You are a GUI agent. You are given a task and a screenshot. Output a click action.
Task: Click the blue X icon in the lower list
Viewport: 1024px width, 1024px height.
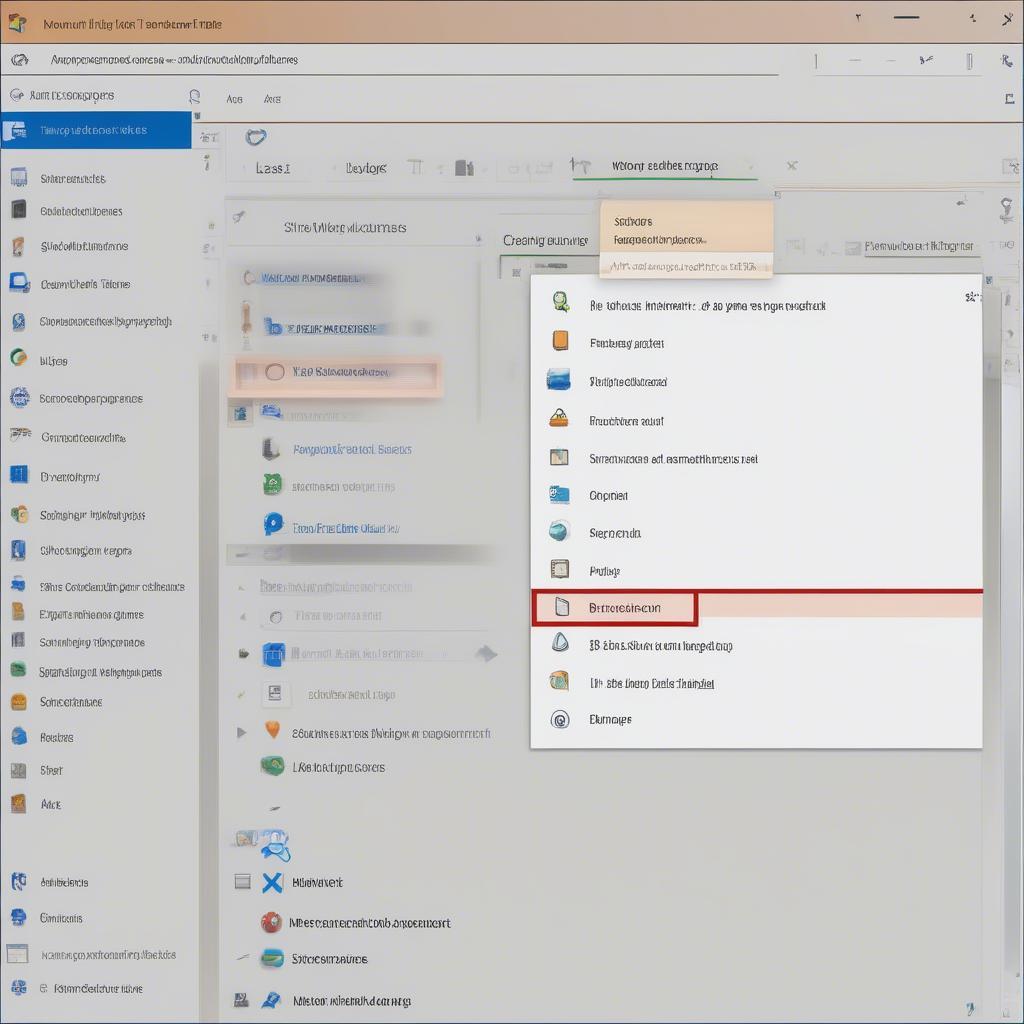point(272,882)
